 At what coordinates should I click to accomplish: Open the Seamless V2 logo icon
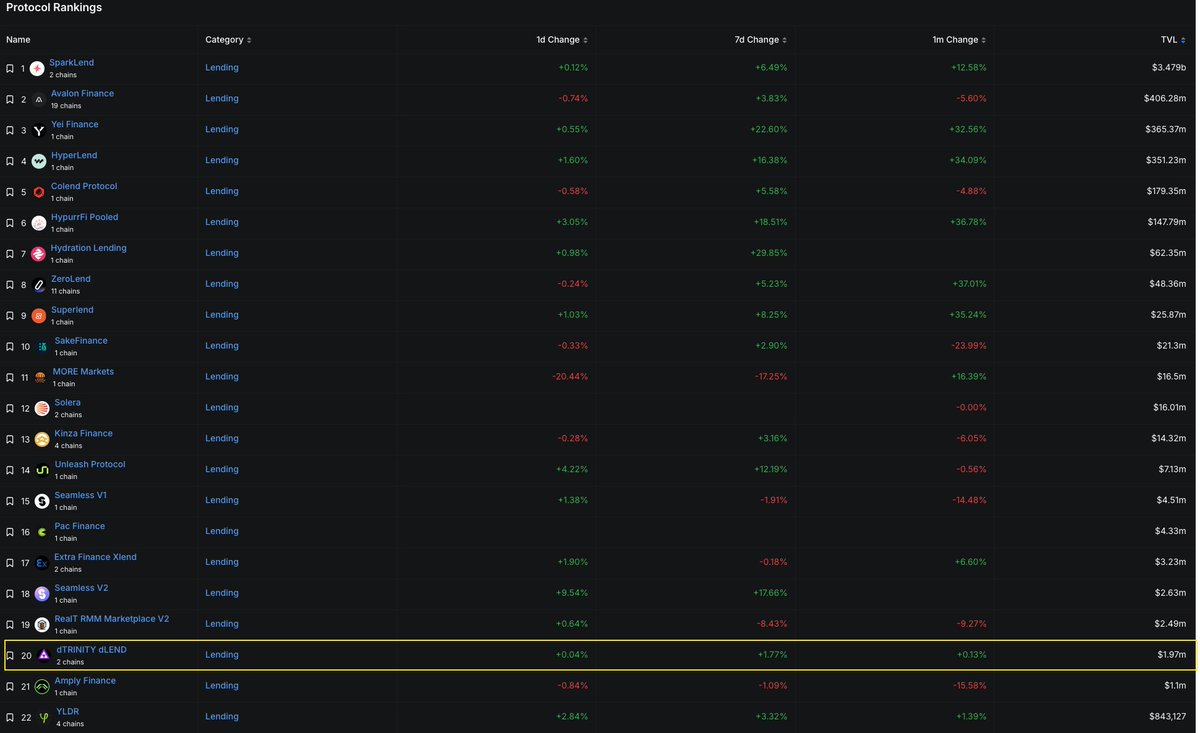click(x=42, y=594)
